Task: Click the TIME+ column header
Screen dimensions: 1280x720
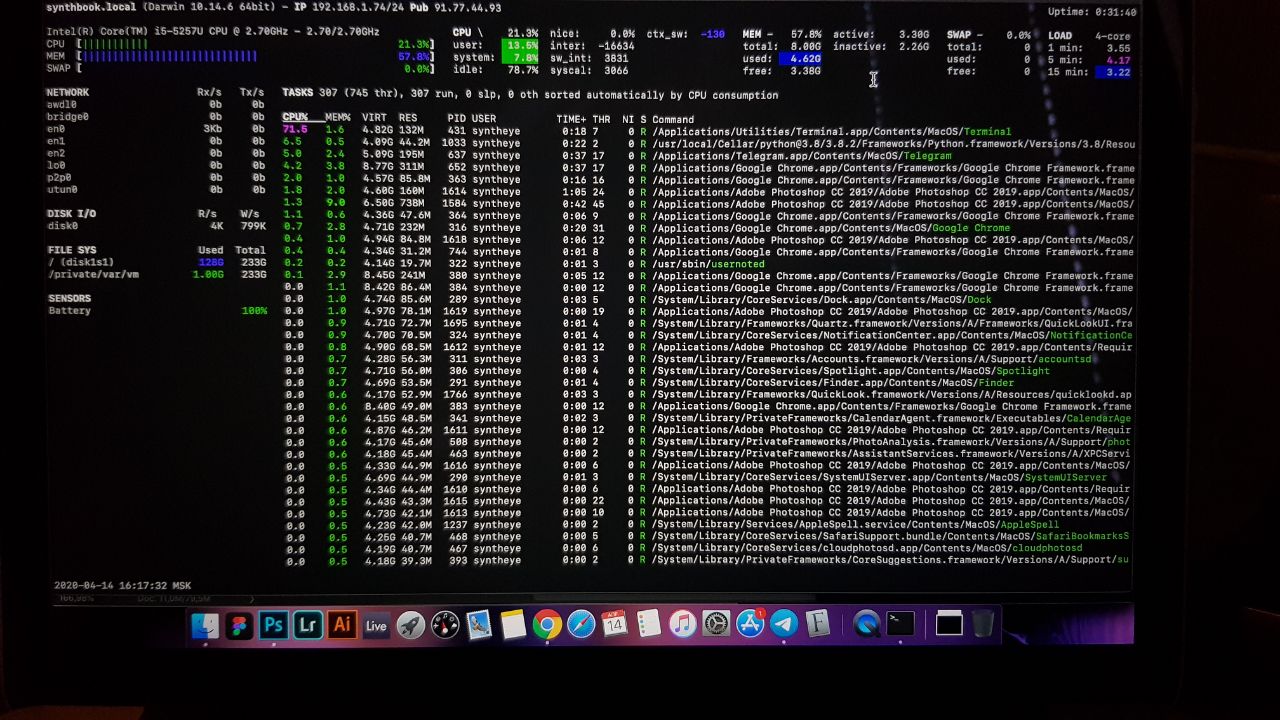Action: [571, 119]
